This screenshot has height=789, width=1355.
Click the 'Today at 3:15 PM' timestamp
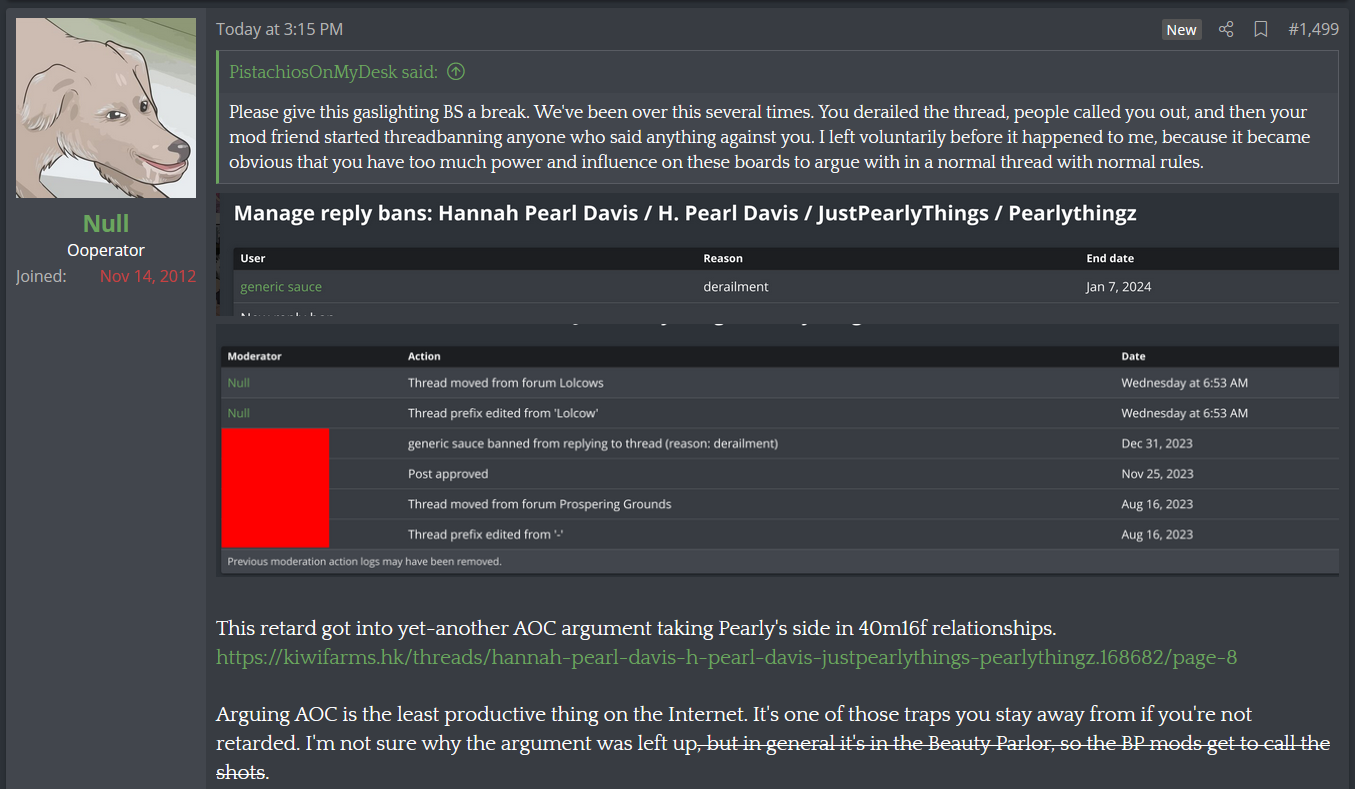pos(279,29)
